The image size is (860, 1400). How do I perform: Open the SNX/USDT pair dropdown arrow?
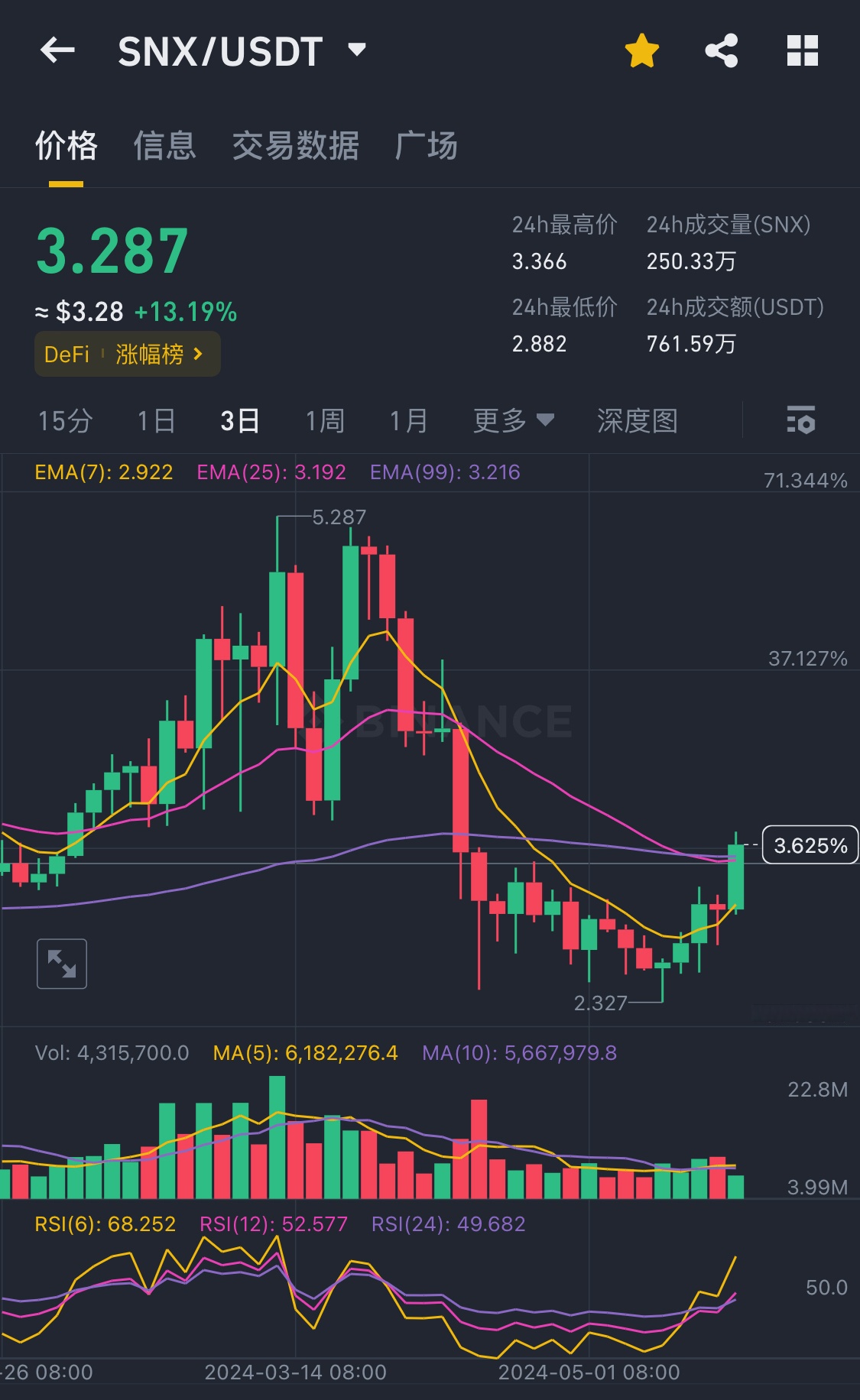tap(357, 50)
